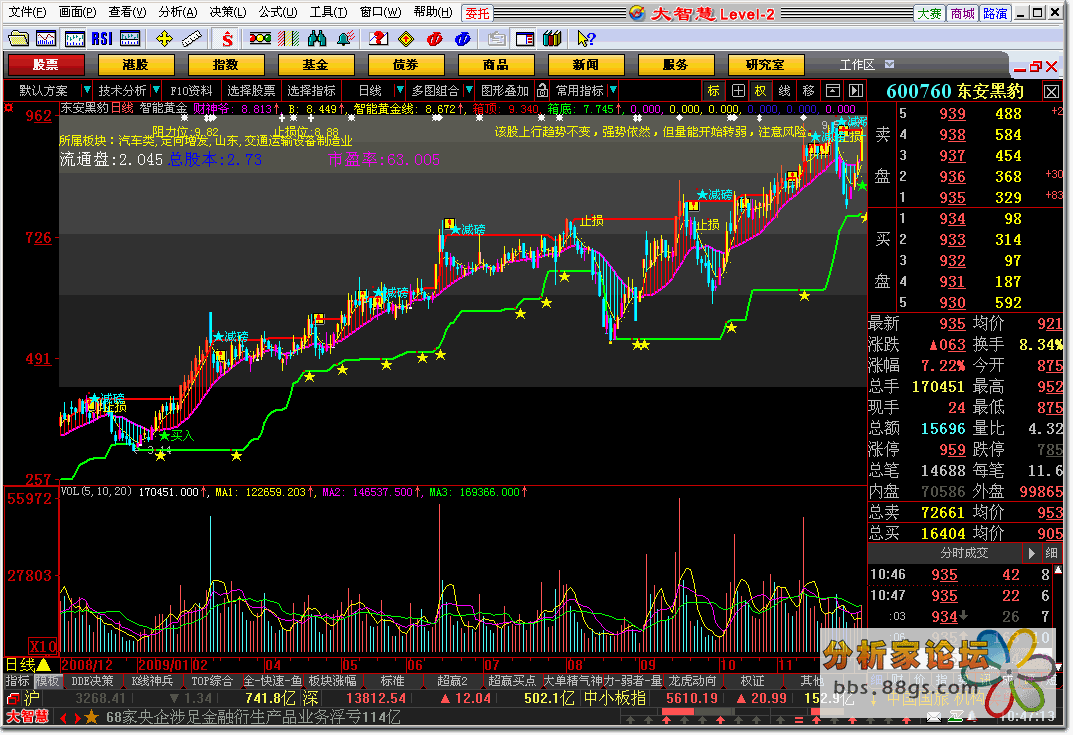Viewport: 1073px width, 735px height.
Task: Click the 大智慧 logo in status bar
Action: pyautogui.click(x=28, y=717)
